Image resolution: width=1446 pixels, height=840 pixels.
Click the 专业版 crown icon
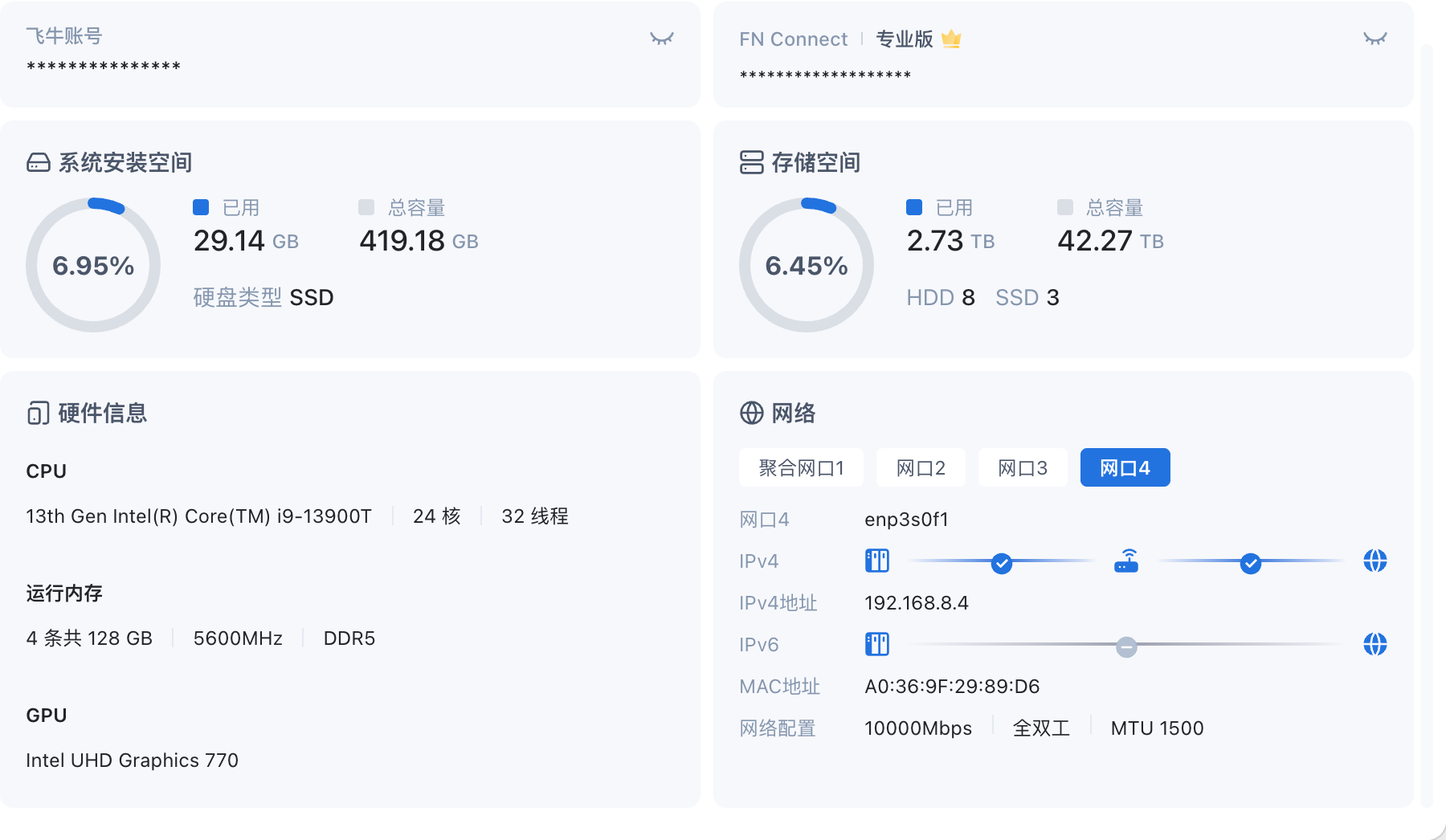(951, 39)
